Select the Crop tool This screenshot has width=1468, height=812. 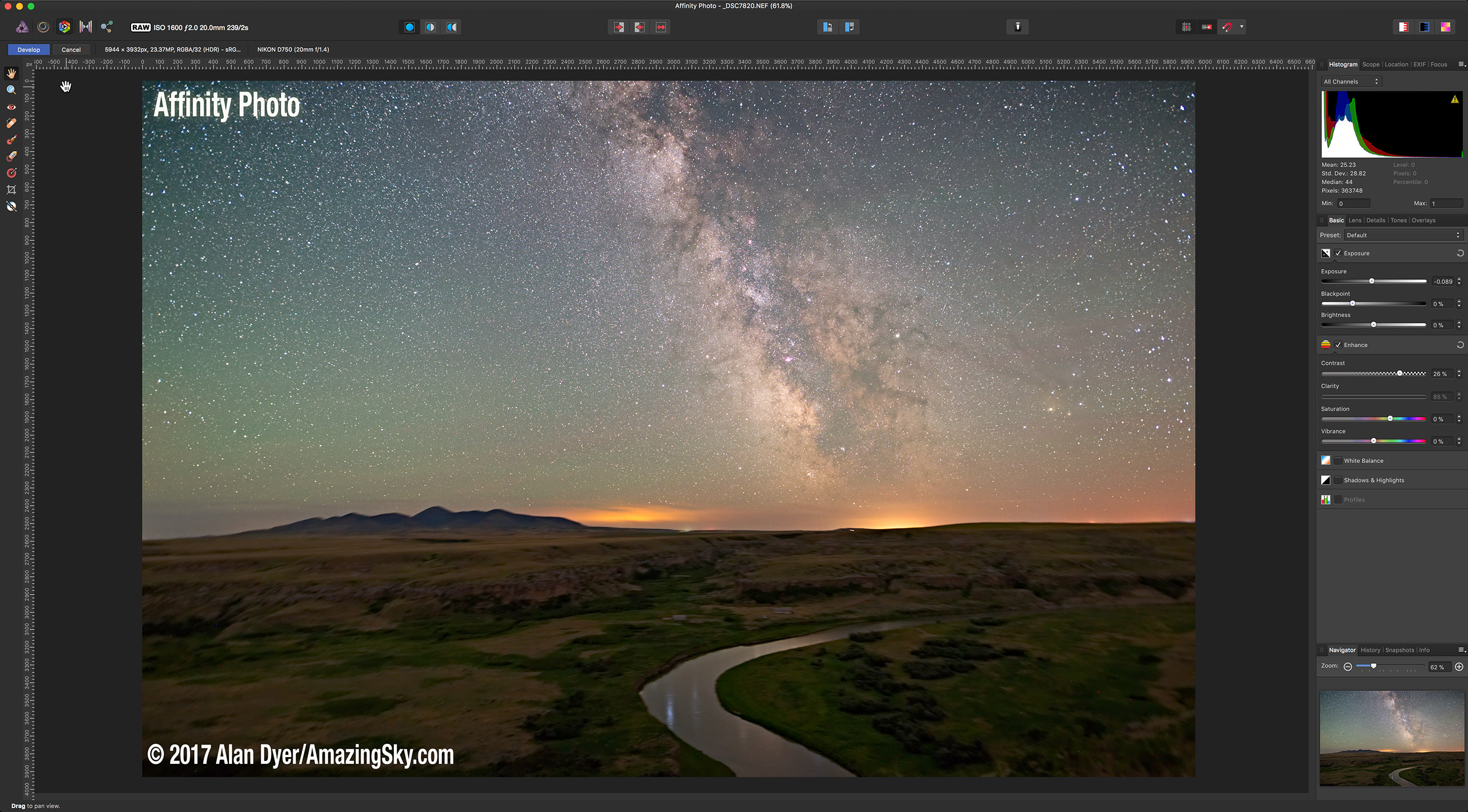[11, 189]
